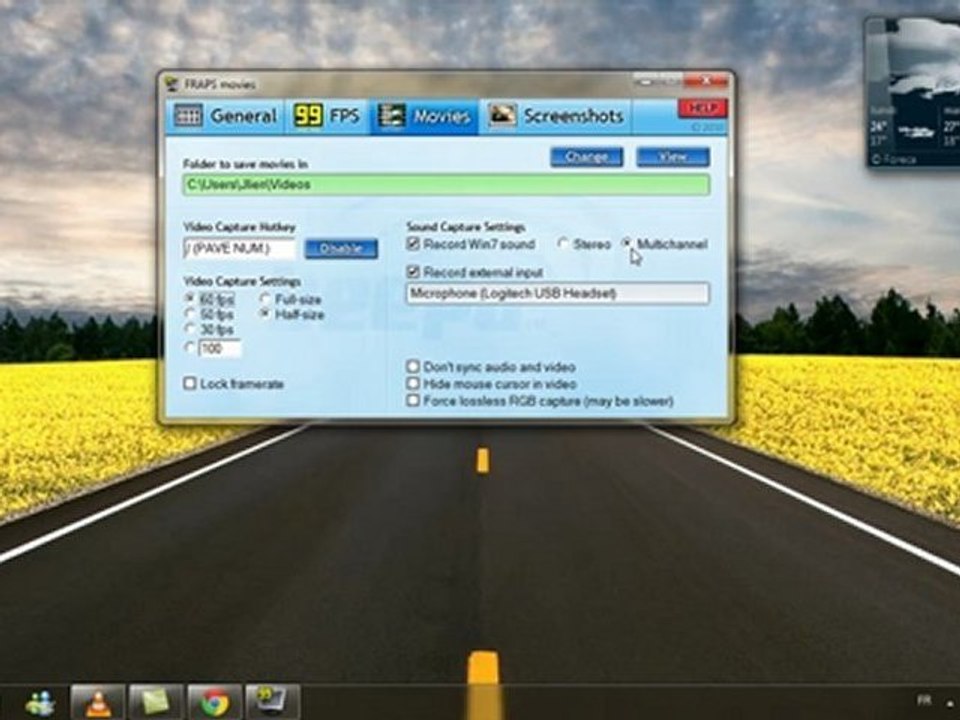Image resolution: width=960 pixels, height=720 pixels.
Task: Open the Screenshots tab
Action: point(556,116)
